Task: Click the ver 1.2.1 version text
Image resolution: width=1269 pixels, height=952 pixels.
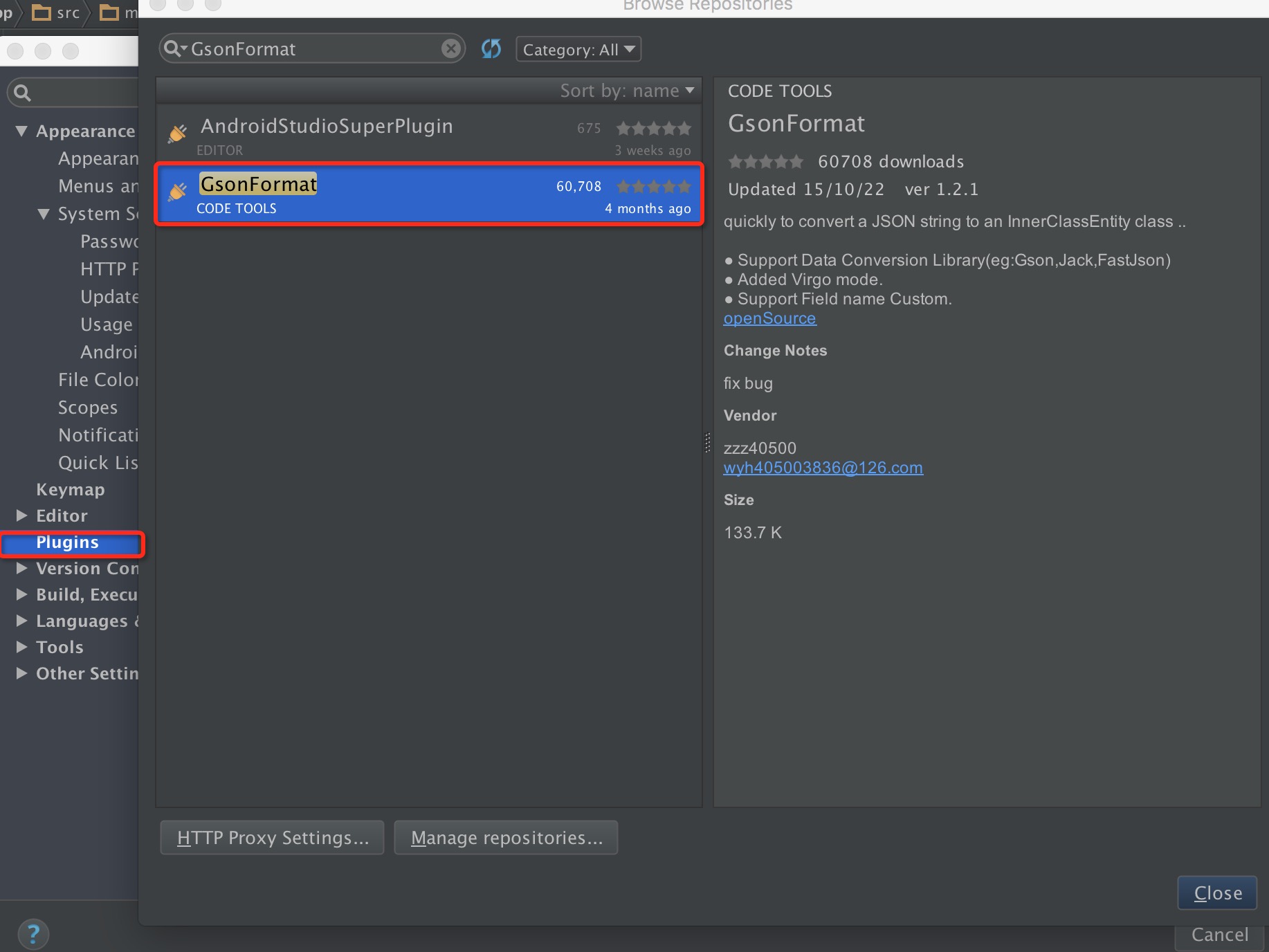Action: (941, 190)
